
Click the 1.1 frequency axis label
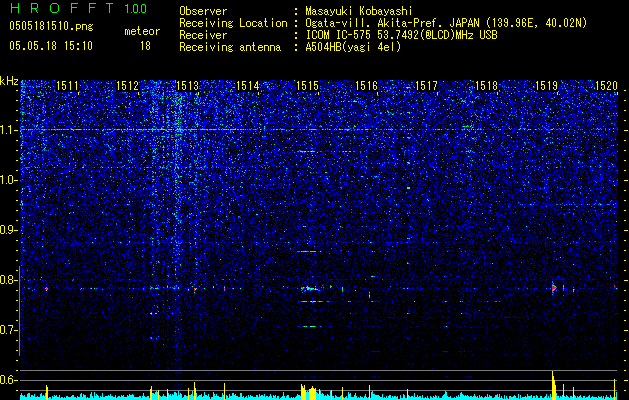point(8,130)
